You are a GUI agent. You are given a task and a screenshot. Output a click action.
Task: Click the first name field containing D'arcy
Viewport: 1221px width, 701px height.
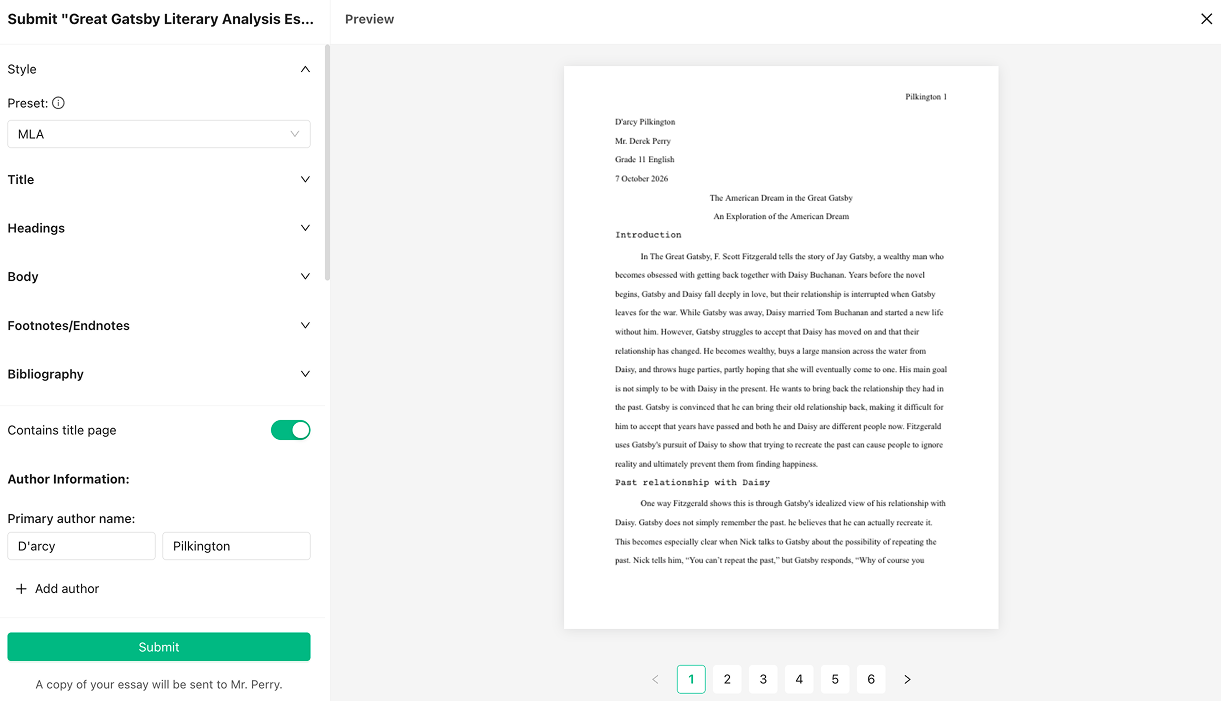81,546
